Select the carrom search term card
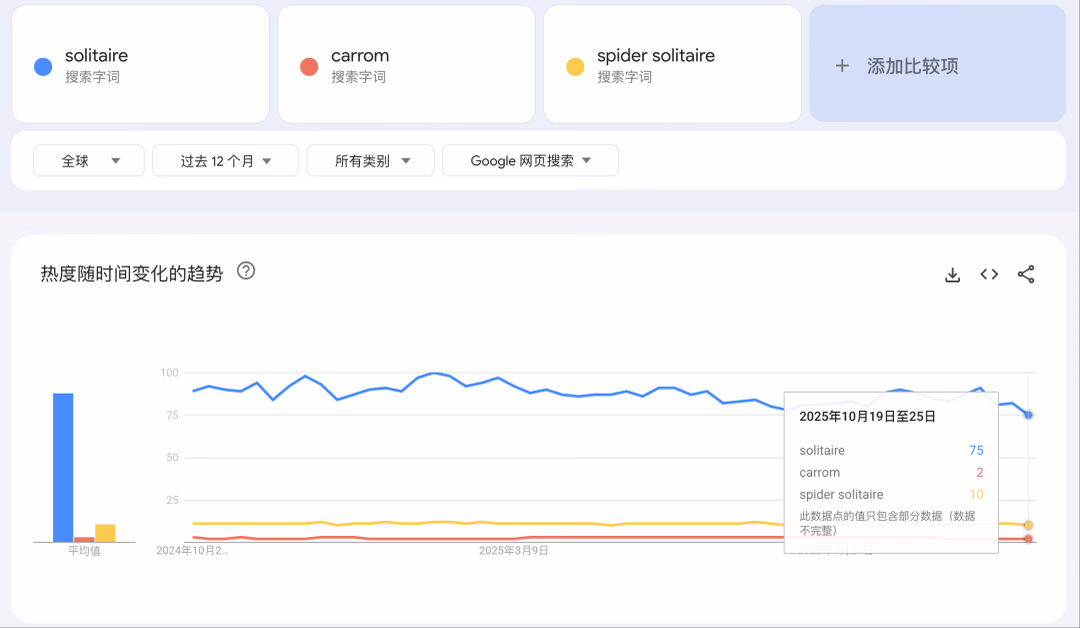This screenshot has width=1080, height=628. pos(406,64)
